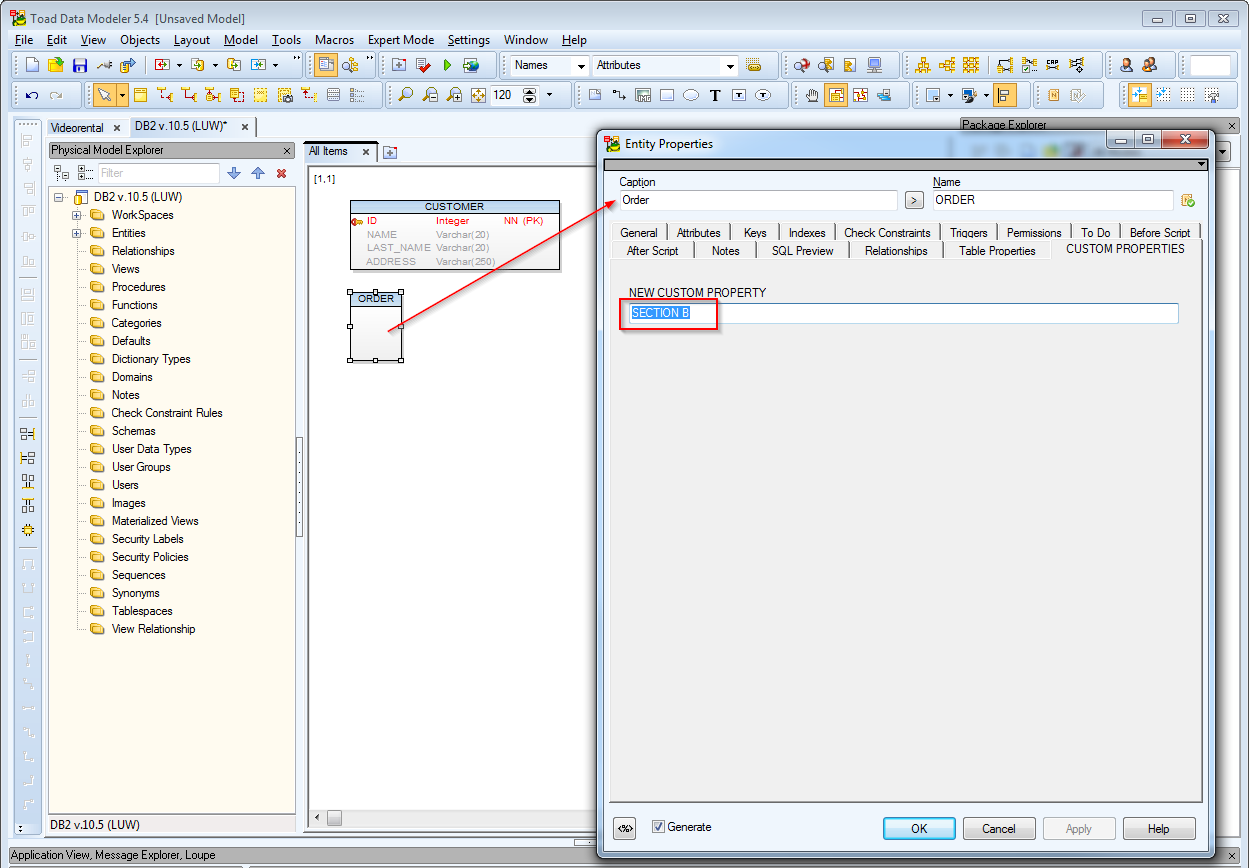Click the OK button

point(919,828)
